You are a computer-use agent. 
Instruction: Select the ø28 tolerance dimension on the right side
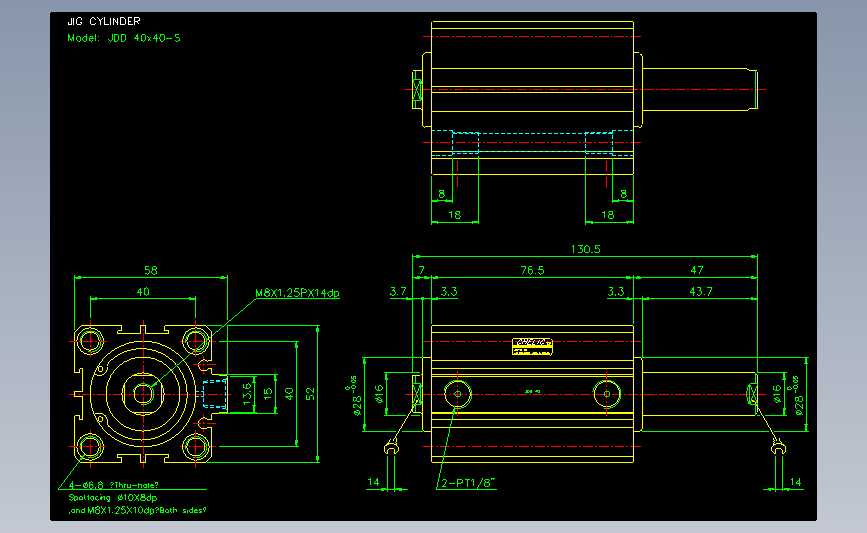(797, 396)
